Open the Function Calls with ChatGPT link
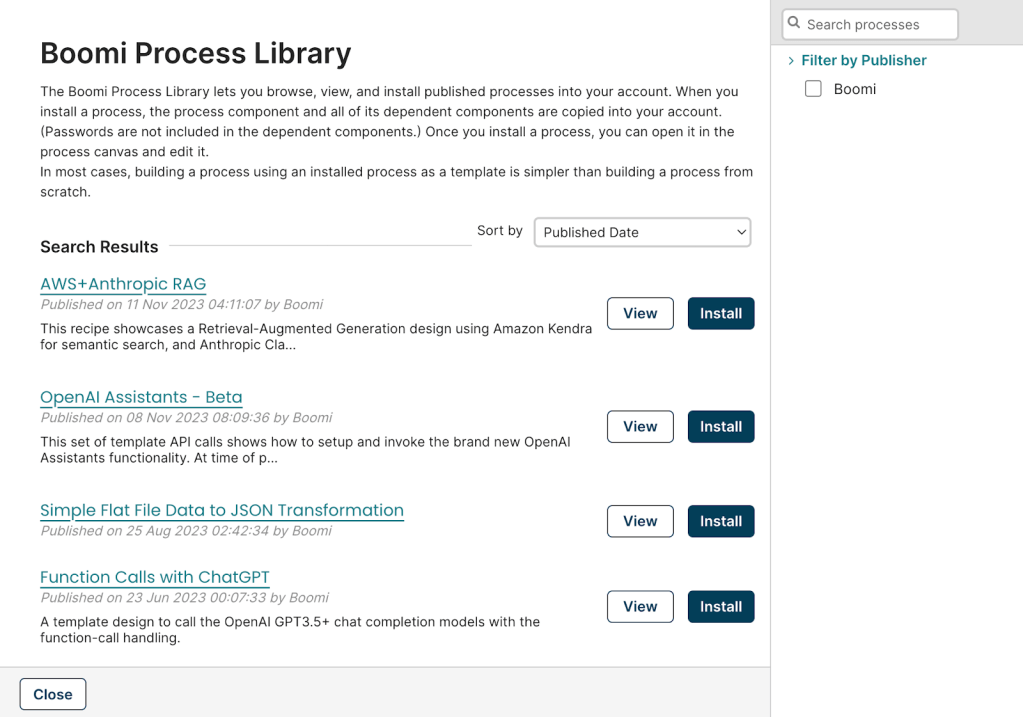 154,577
